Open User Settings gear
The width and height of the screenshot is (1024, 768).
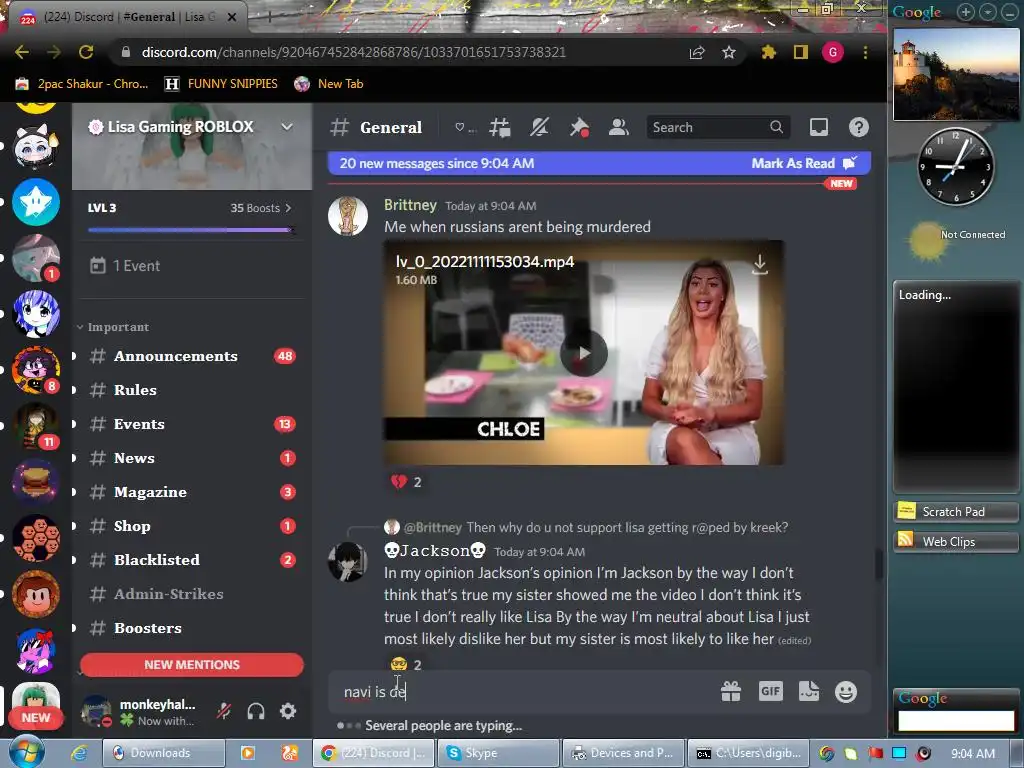pyautogui.click(x=288, y=711)
